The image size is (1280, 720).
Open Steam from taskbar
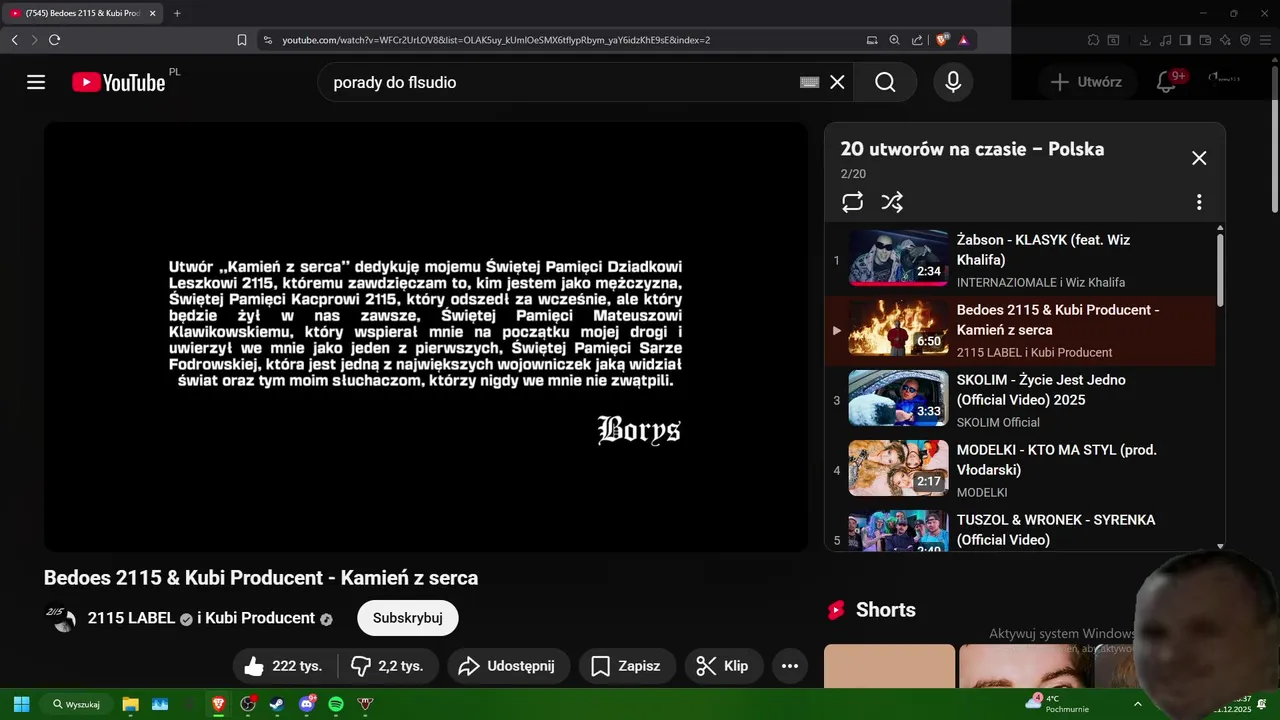coord(277,704)
